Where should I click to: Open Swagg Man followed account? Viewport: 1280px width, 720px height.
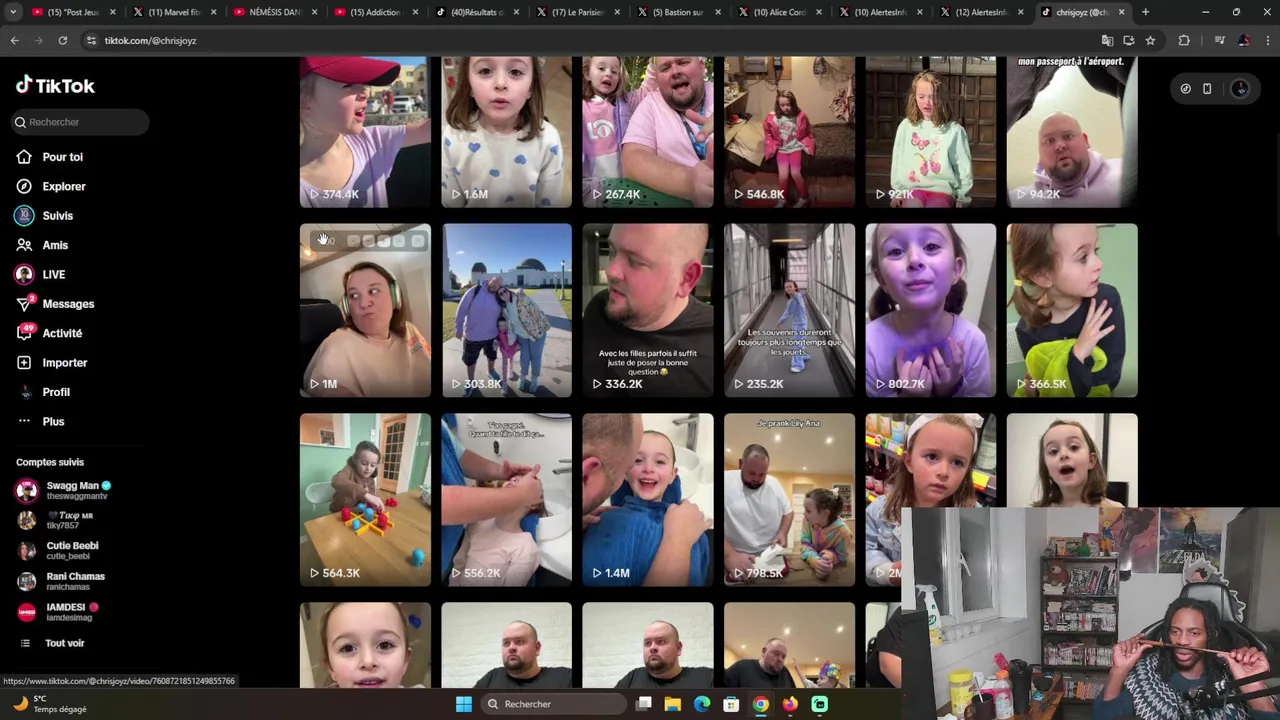coord(64,490)
